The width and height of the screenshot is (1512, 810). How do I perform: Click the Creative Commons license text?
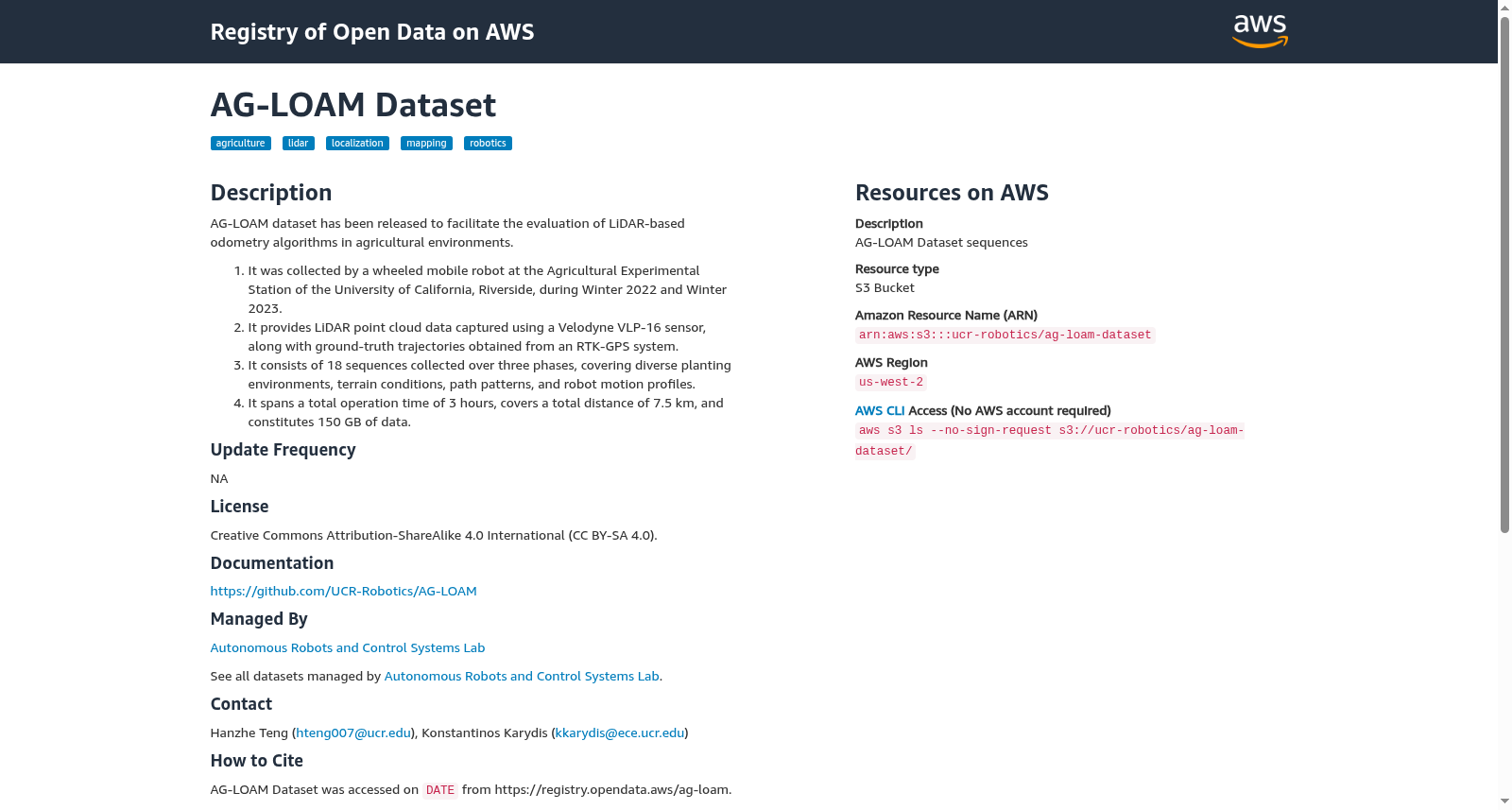click(434, 536)
